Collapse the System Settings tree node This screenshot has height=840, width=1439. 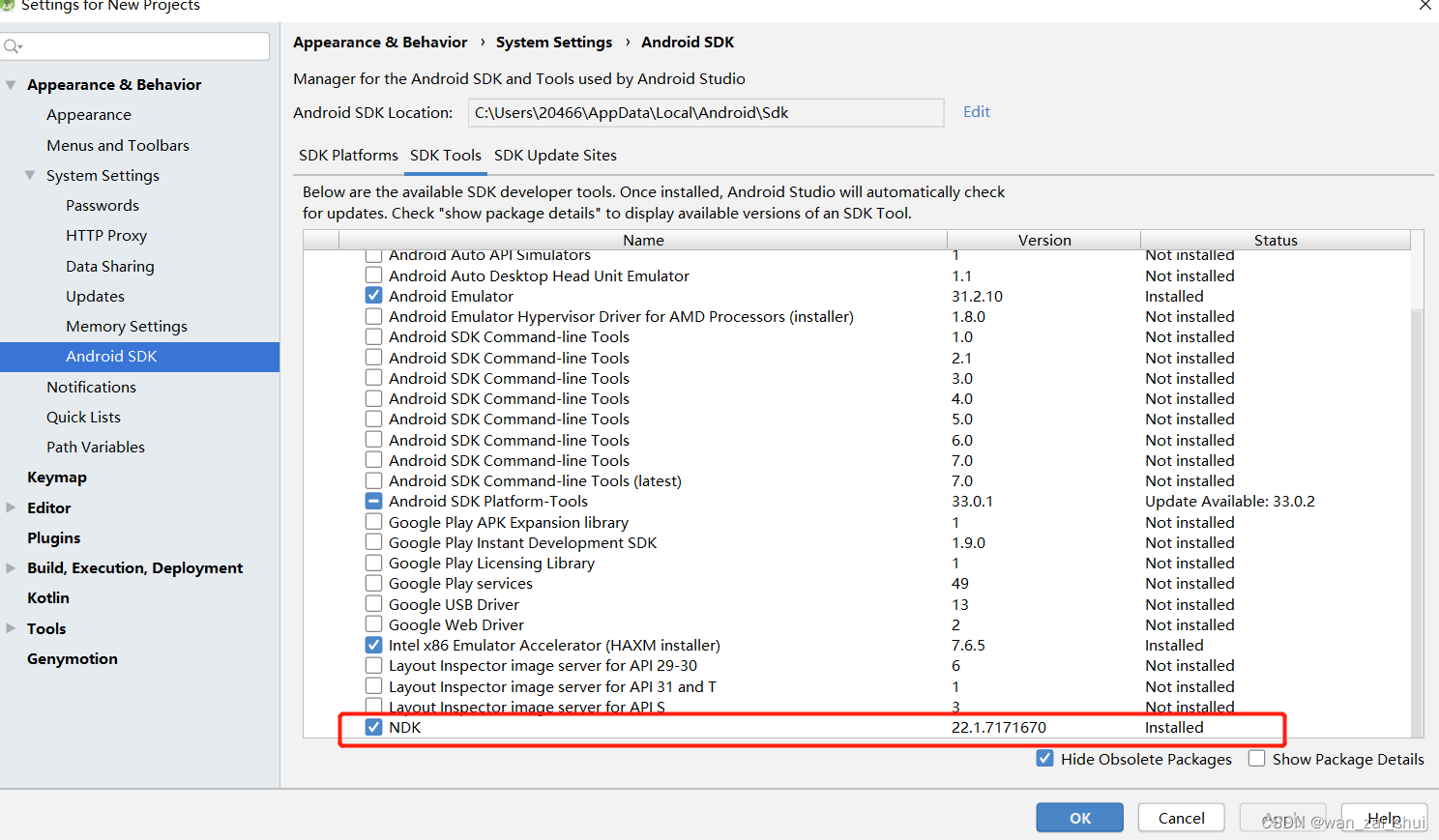coord(30,175)
